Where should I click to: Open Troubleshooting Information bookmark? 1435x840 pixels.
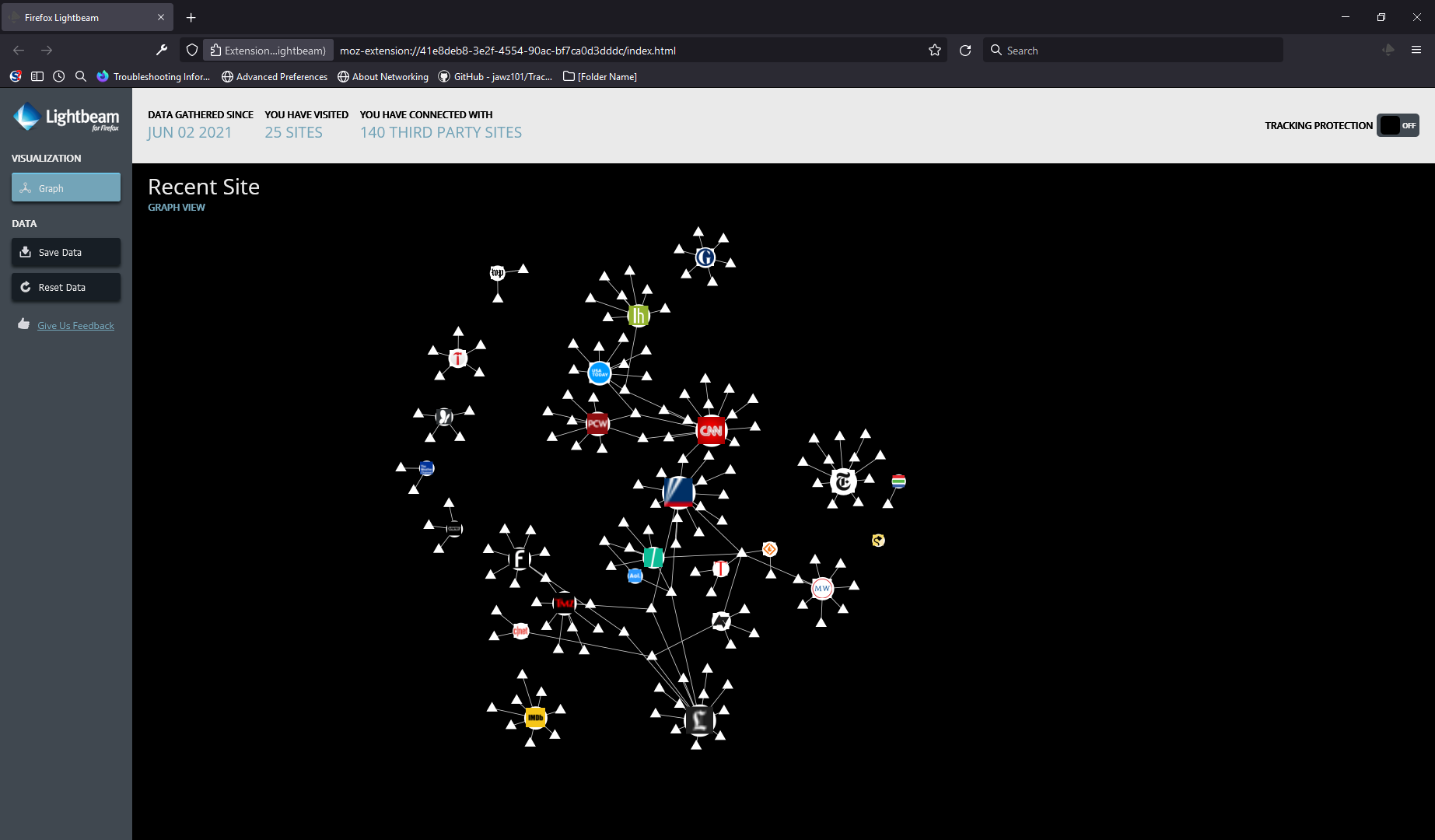click(154, 76)
